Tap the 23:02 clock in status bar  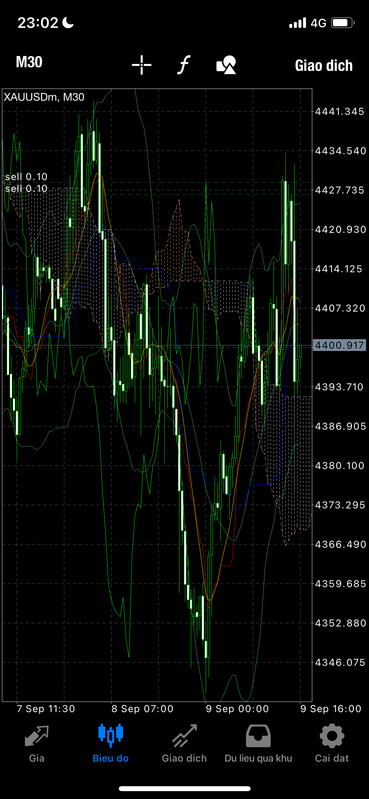pyautogui.click(x=38, y=23)
